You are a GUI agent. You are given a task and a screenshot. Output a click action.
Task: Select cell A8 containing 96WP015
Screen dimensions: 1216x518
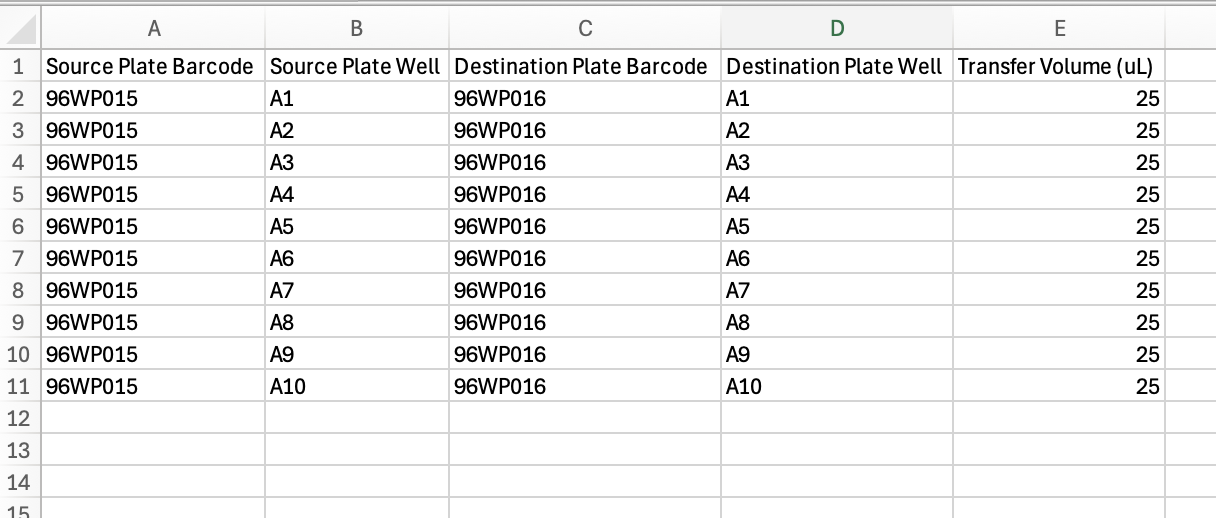[x=153, y=290]
